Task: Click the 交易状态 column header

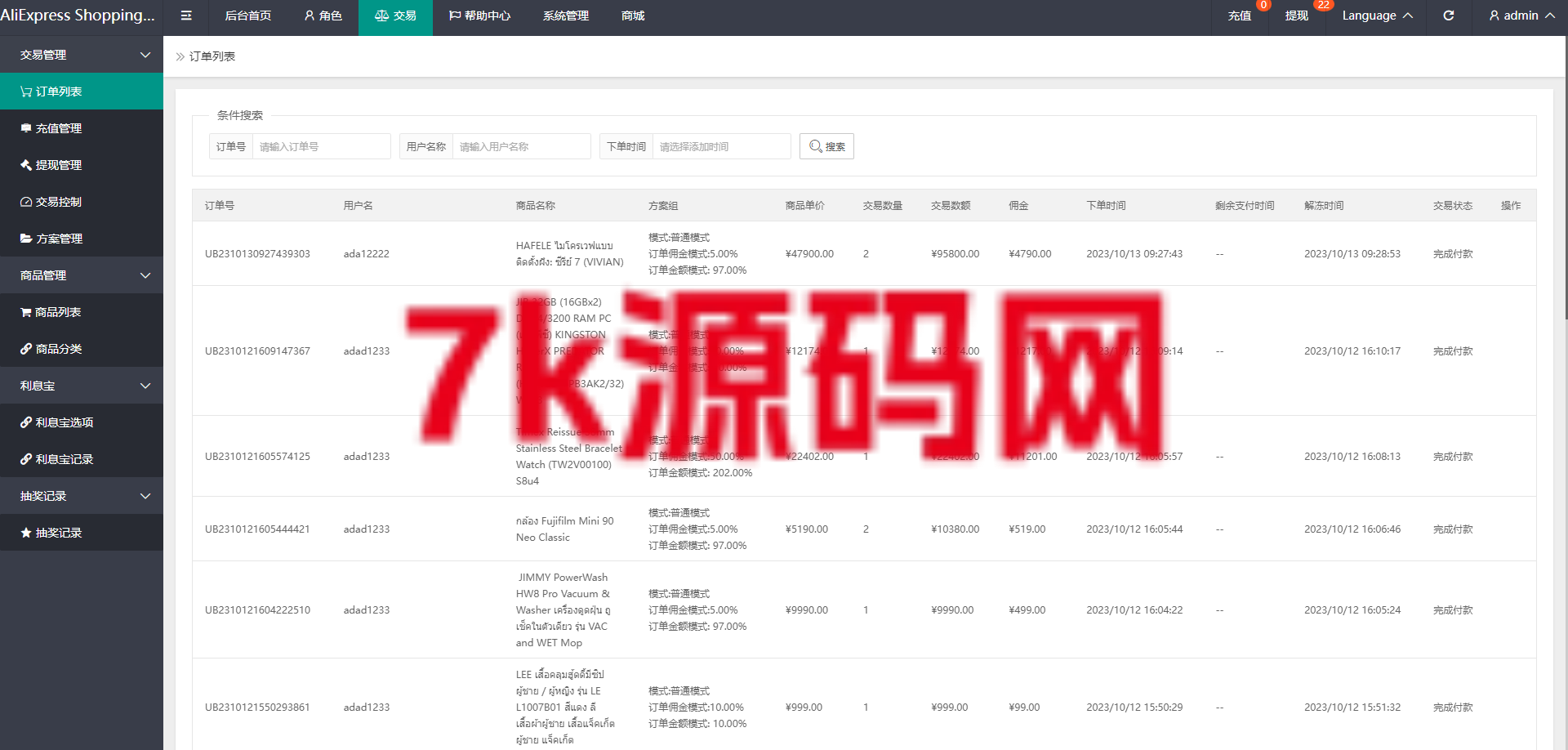Action: click(x=1452, y=206)
